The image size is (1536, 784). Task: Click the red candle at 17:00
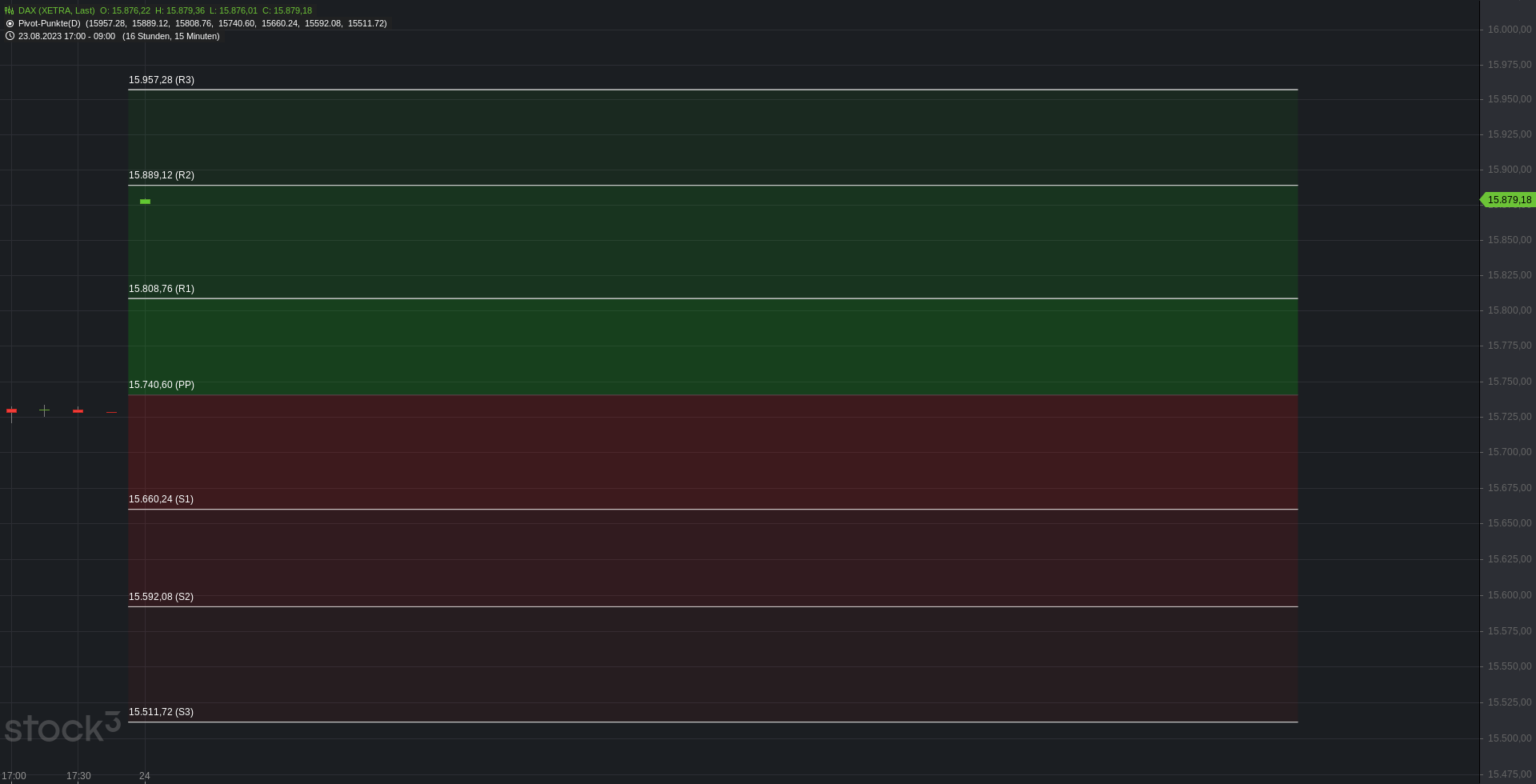pyautogui.click(x=11, y=411)
